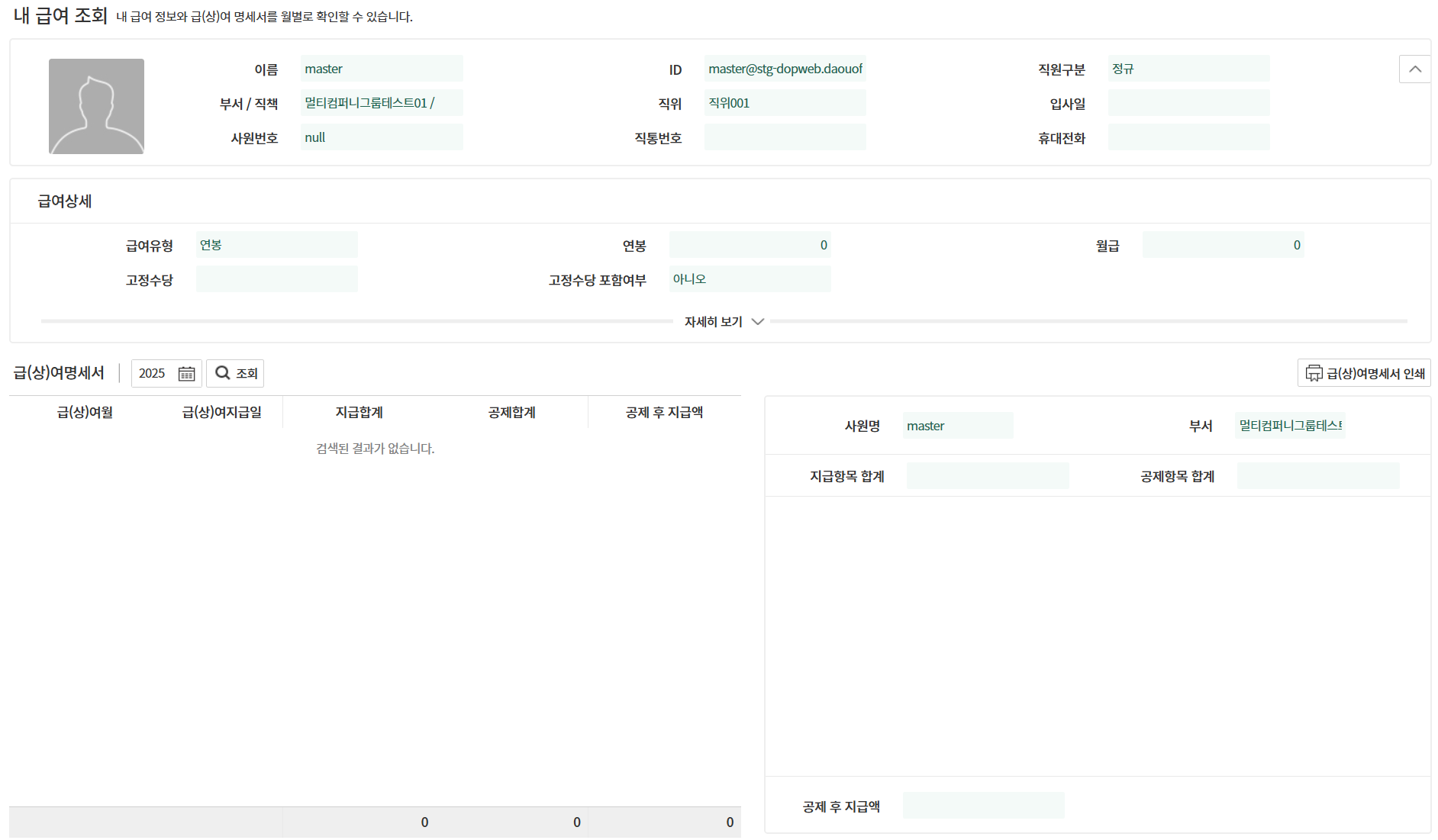This screenshot has height=840, width=1438.
Task: Click the 직위 field showing 직위001
Action: (x=785, y=103)
